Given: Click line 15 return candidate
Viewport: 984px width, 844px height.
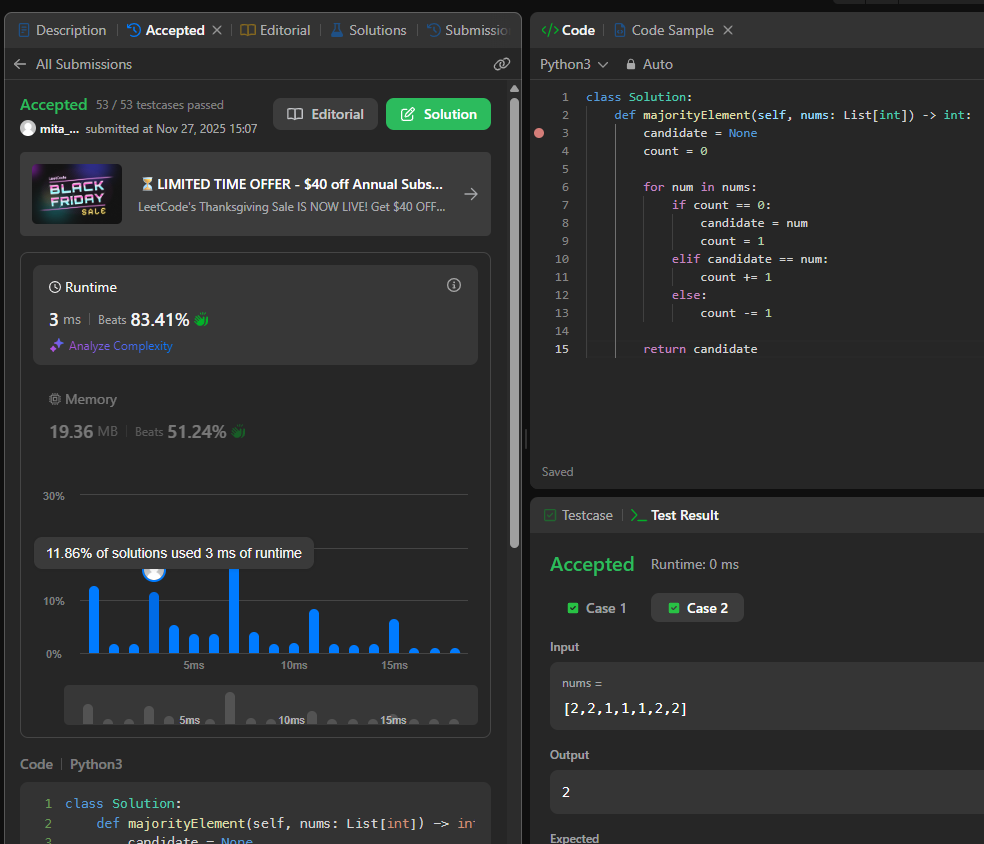Looking at the screenshot, I should point(700,349).
